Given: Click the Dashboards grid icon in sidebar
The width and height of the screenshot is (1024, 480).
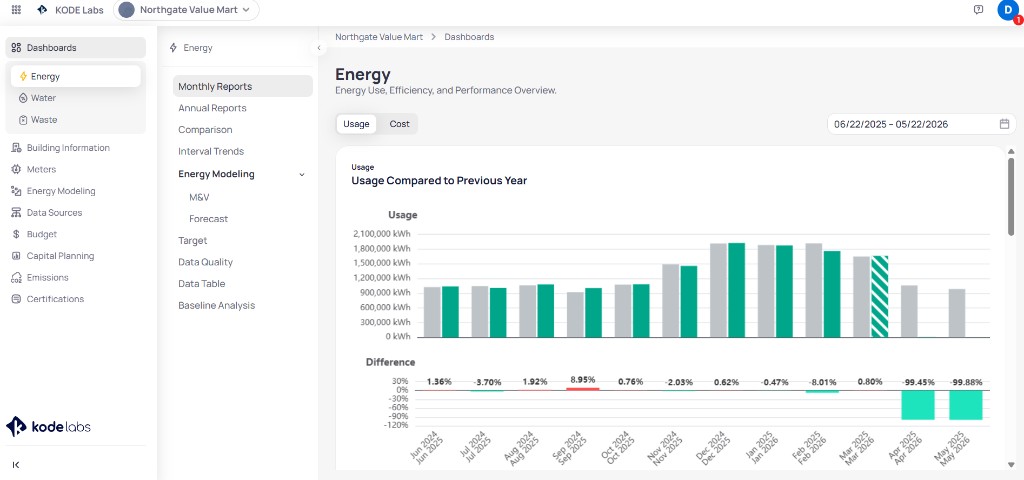Looking at the screenshot, I should (16, 48).
